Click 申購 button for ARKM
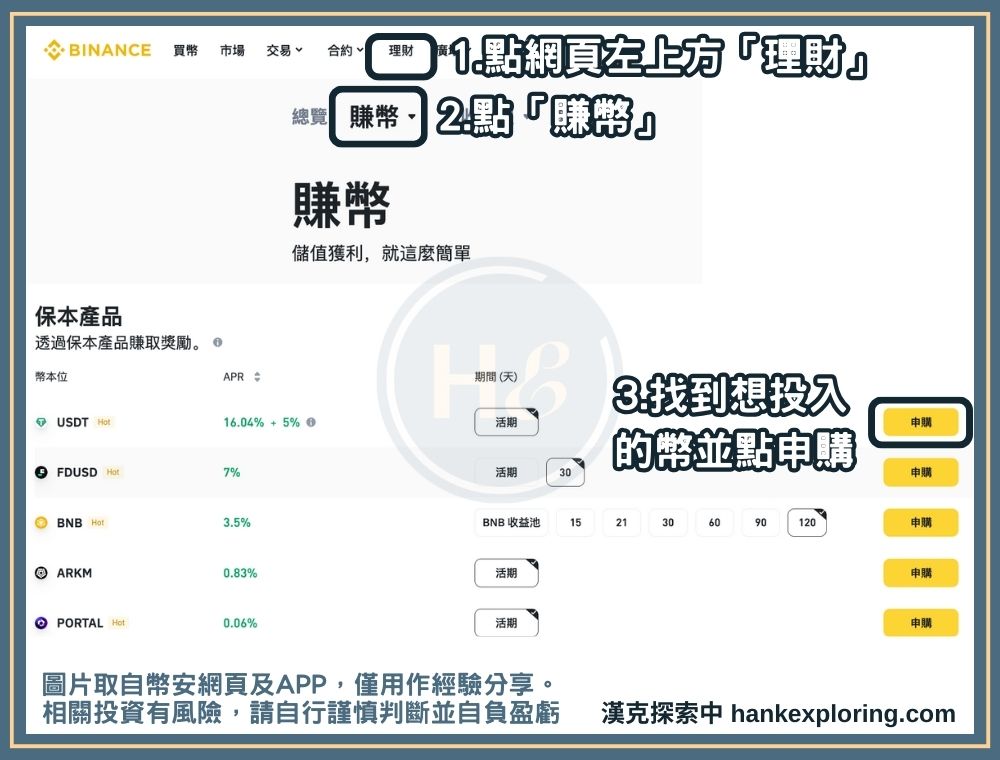The height and width of the screenshot is (760, 1000). click(921, 573)
